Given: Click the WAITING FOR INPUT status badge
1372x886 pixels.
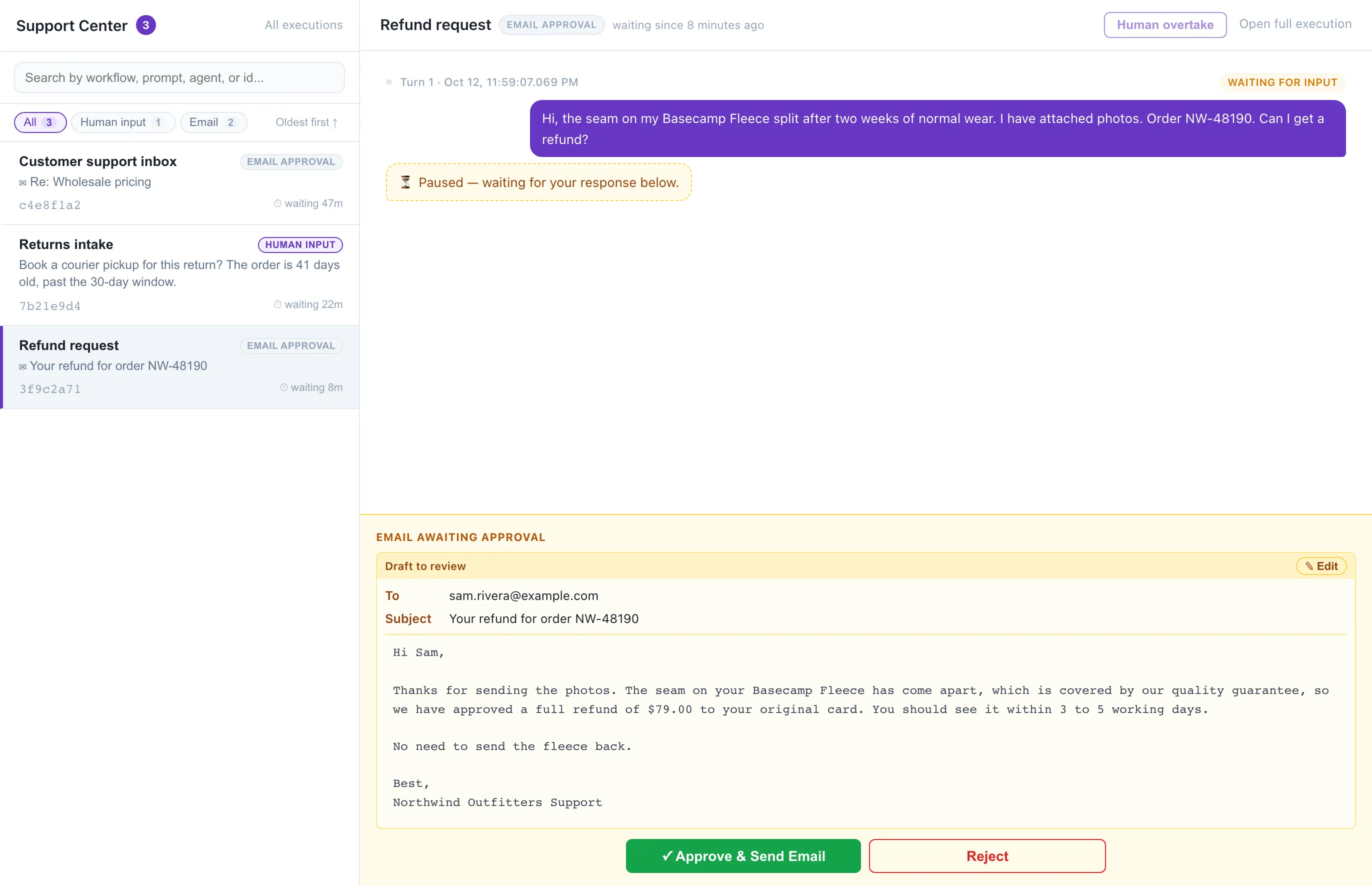Looking at the screenshot, I should pos(1281,83).
